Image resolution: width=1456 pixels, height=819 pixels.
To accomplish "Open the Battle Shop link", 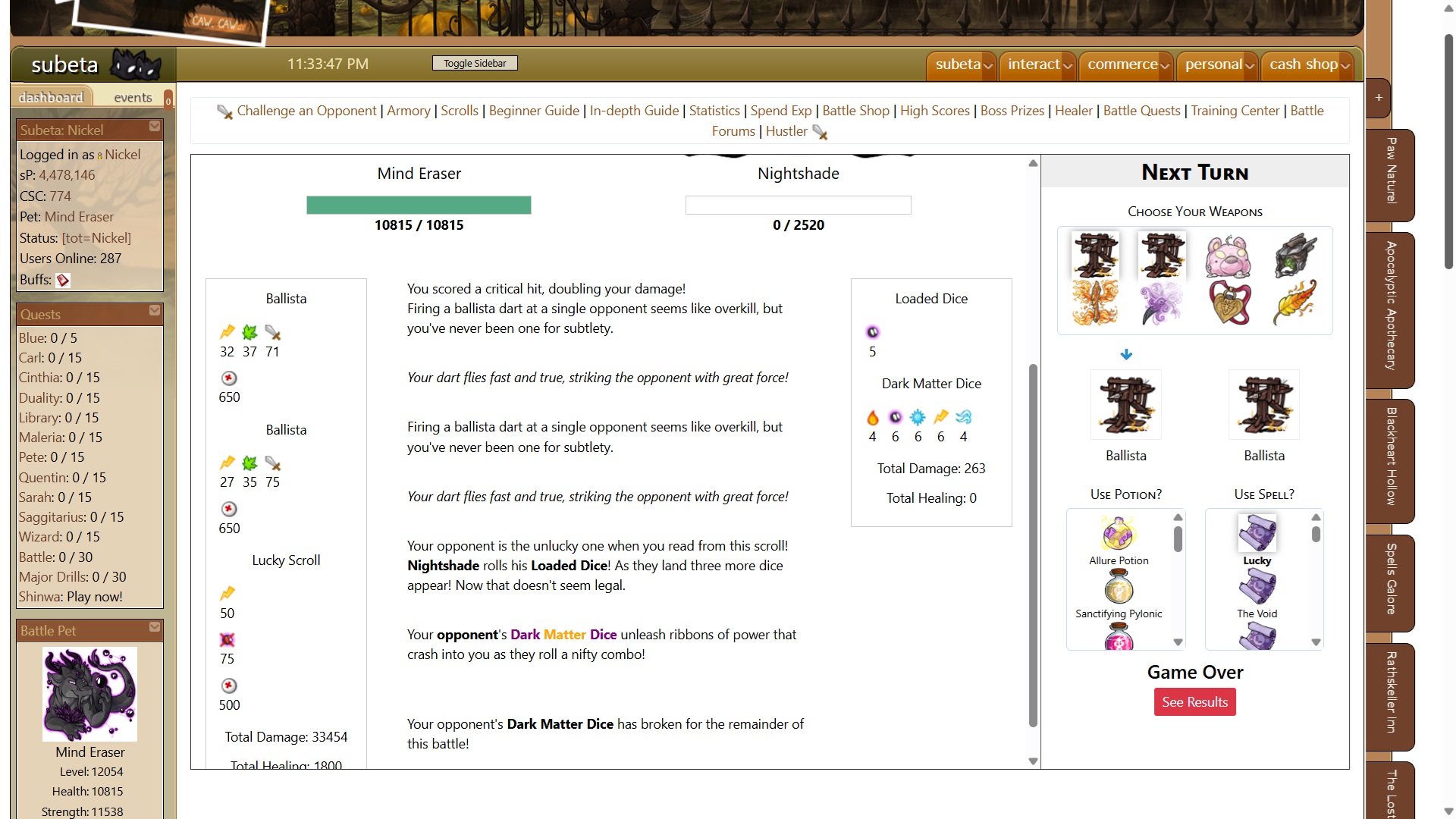I will pyautogui.click(x=855, y=111).
